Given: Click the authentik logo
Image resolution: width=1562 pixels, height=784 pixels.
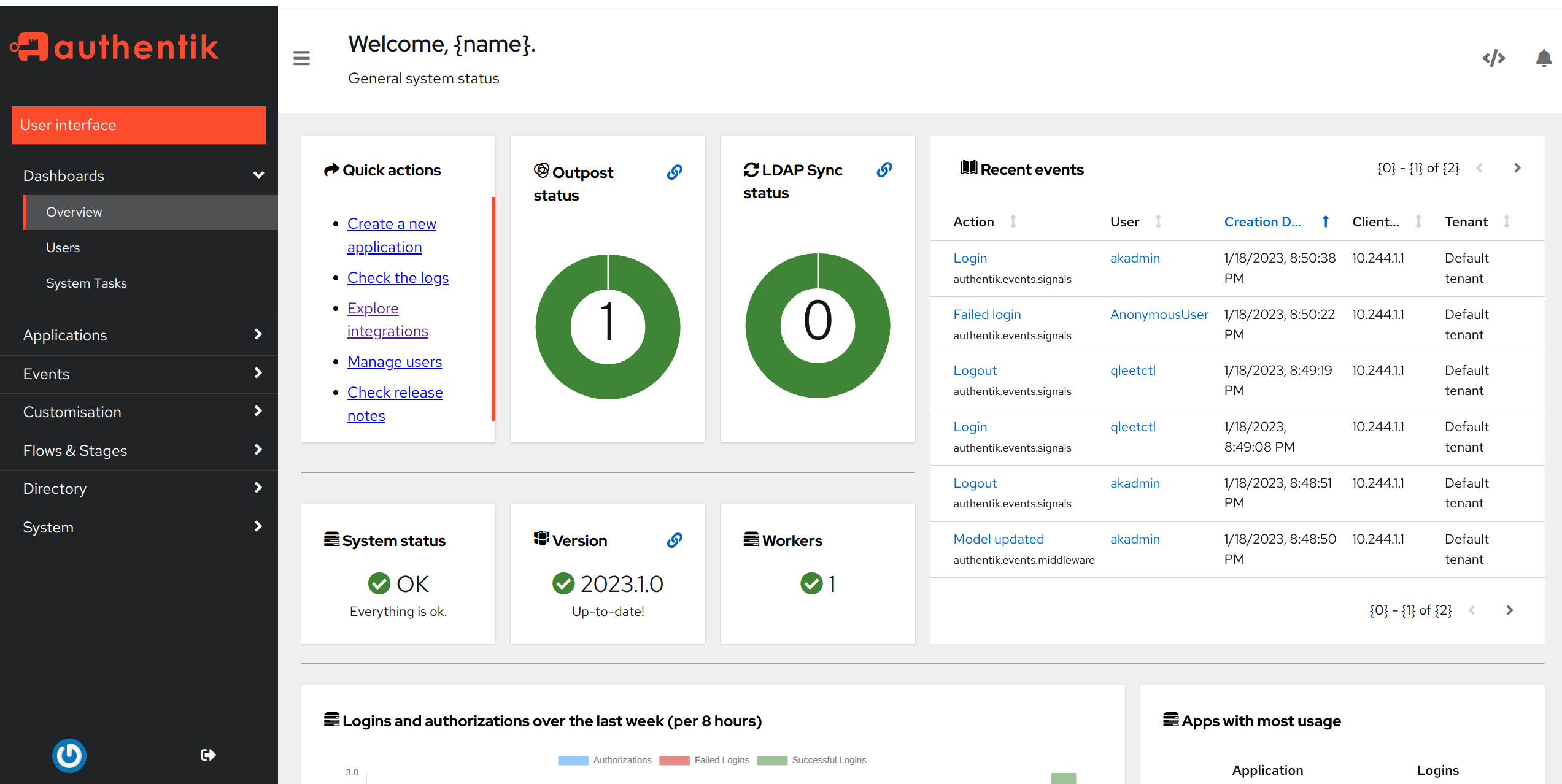Looking at the screenshot, I should pyautogui.click(x=114, y=47).
